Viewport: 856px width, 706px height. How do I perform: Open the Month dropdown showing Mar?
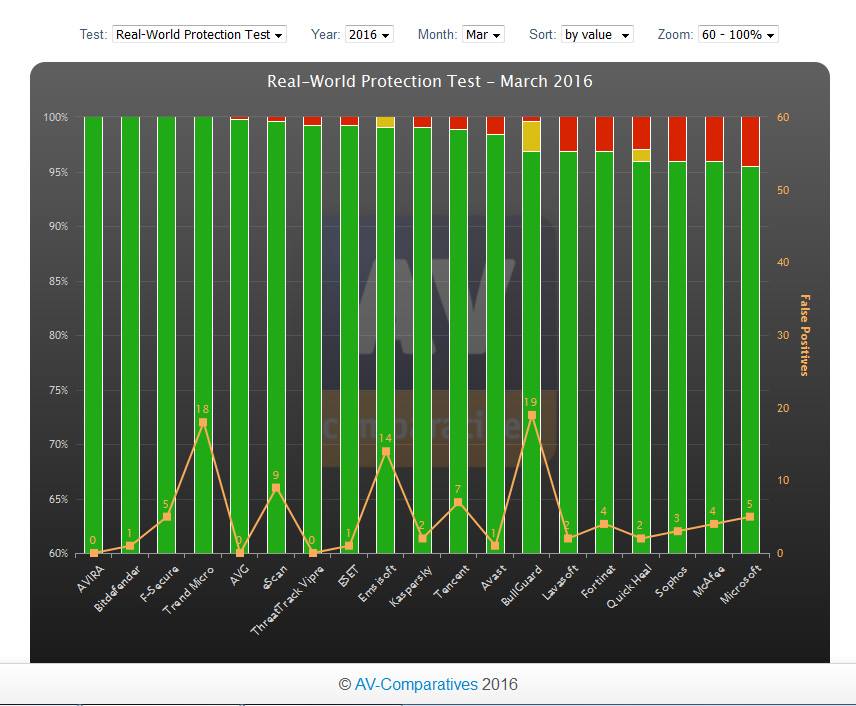pos(483,34)
